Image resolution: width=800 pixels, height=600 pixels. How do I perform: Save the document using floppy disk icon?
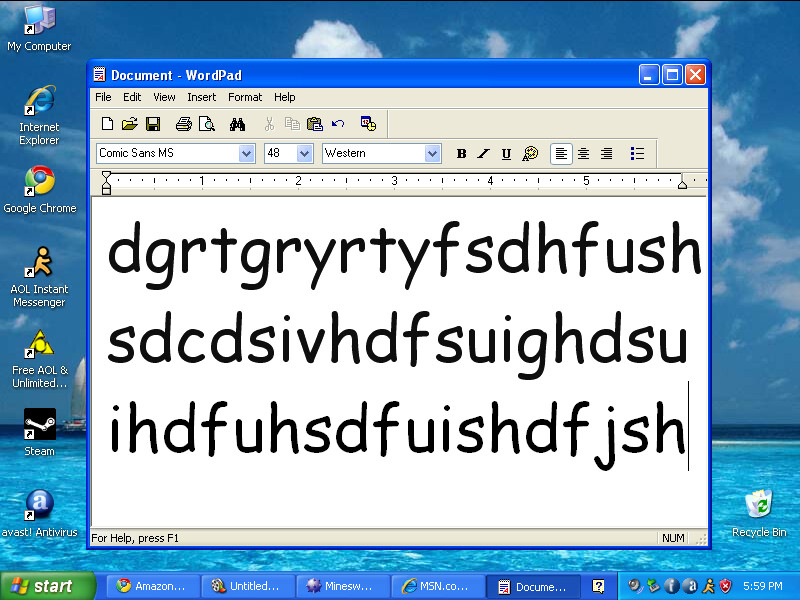pyautogui.click(x=153, y=124)
